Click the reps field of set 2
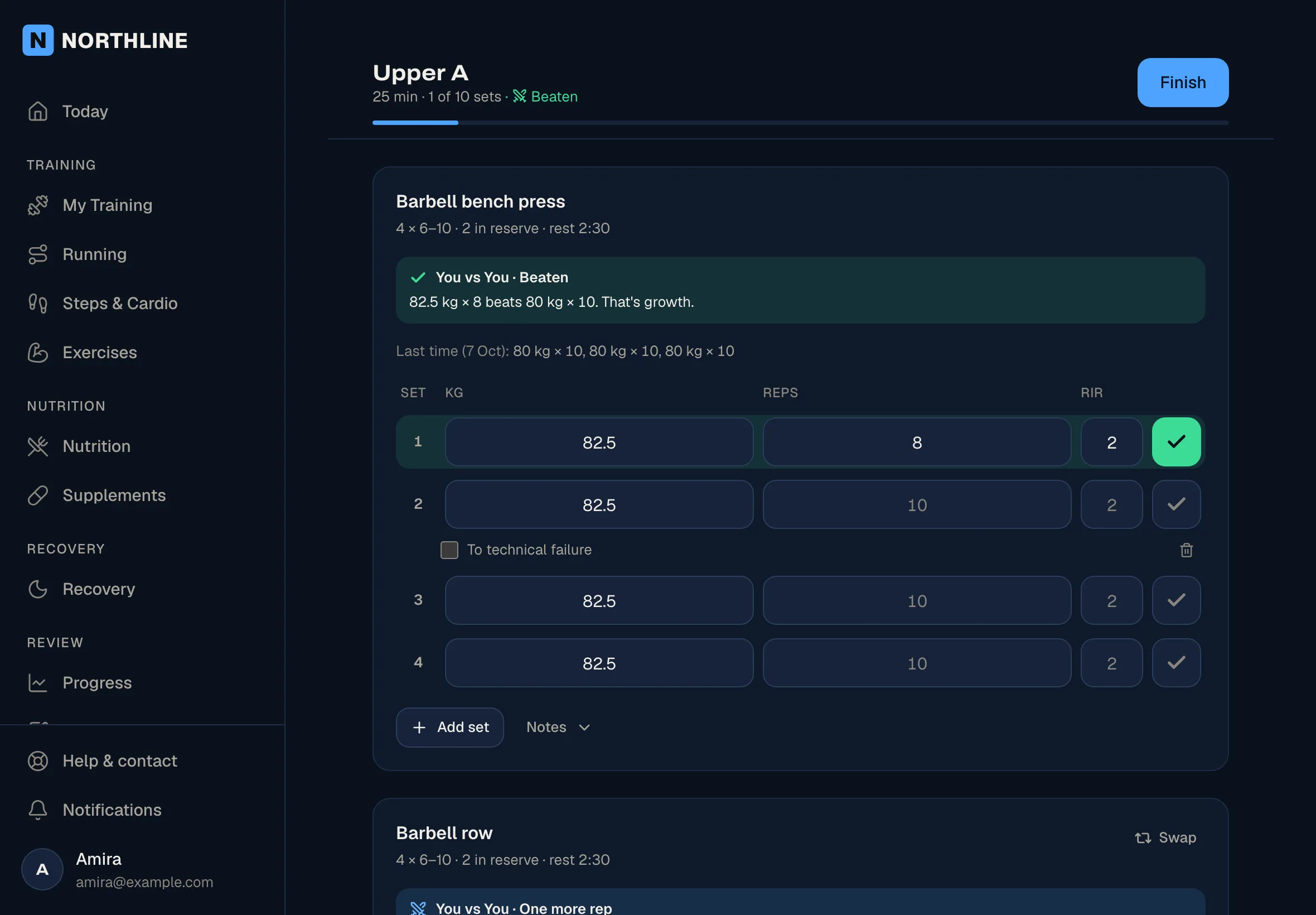Image resolution: width=1316 pixels, height=915 pixels. 917,505
